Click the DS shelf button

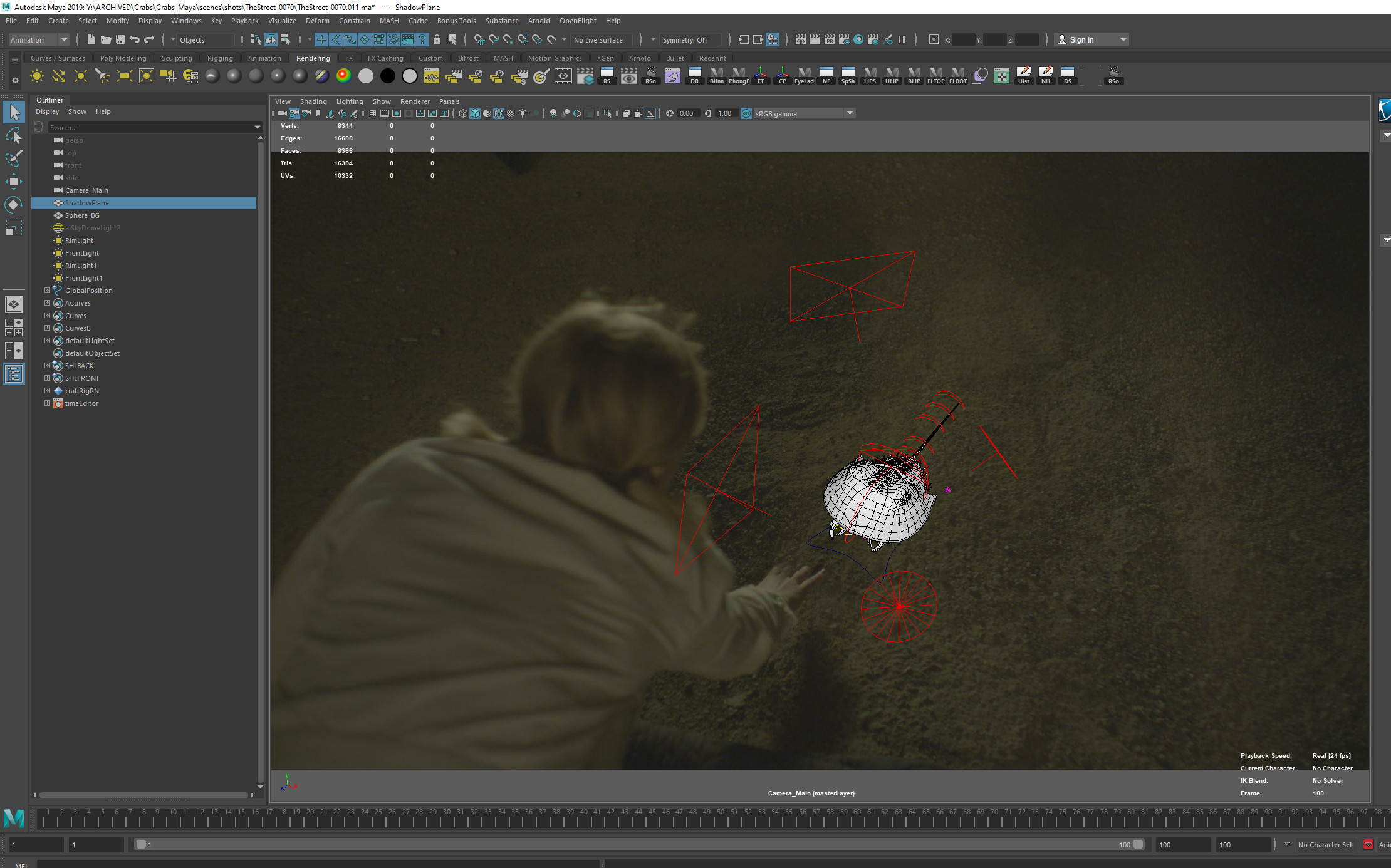click(x=1068, y=76)
